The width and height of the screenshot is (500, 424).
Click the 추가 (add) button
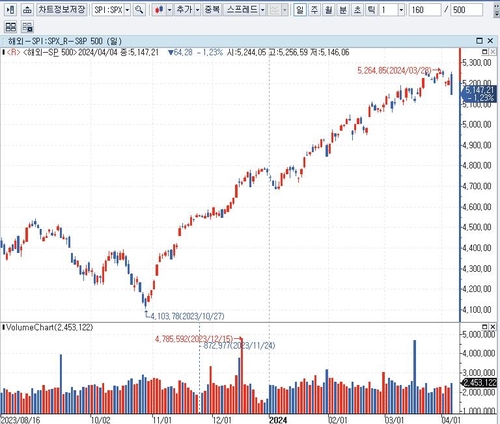click(184, 10)
